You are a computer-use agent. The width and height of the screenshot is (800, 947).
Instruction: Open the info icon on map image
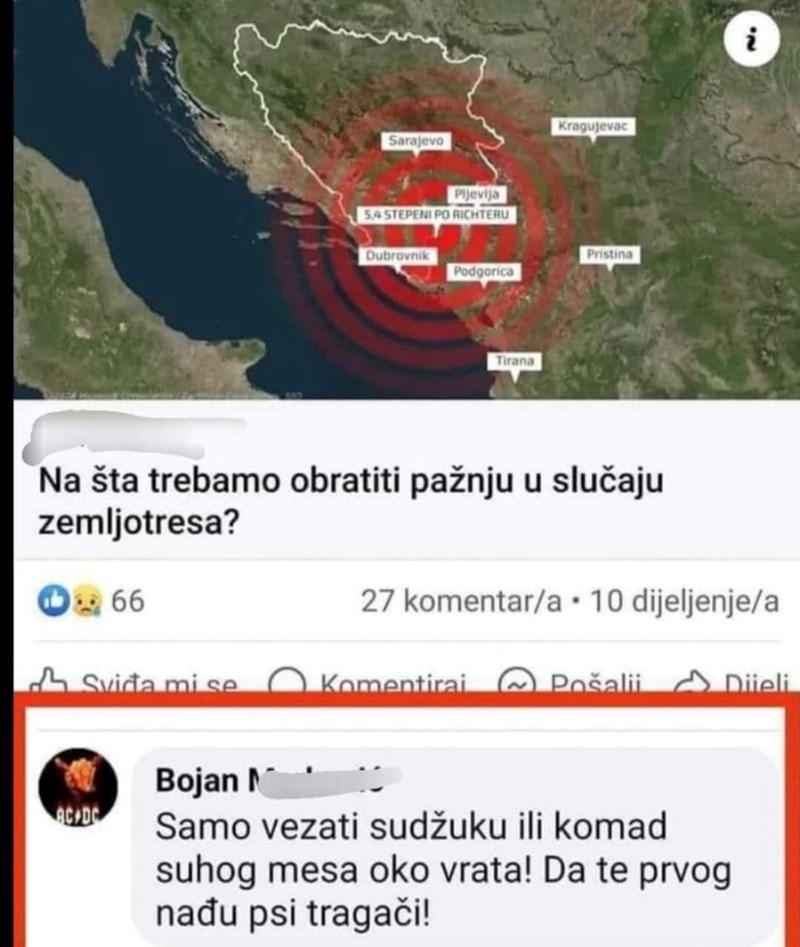[751, 40]
